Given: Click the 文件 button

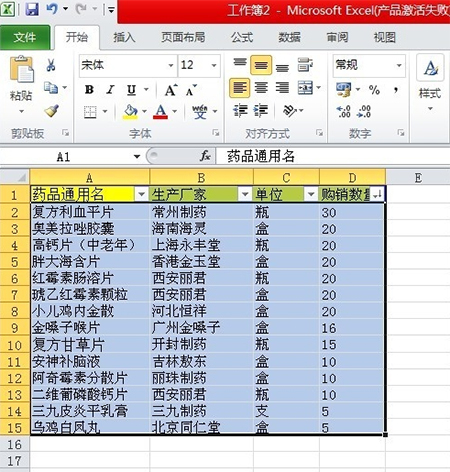Looking at the screenshot, I should pyautogui.click(x=25, y=37).
